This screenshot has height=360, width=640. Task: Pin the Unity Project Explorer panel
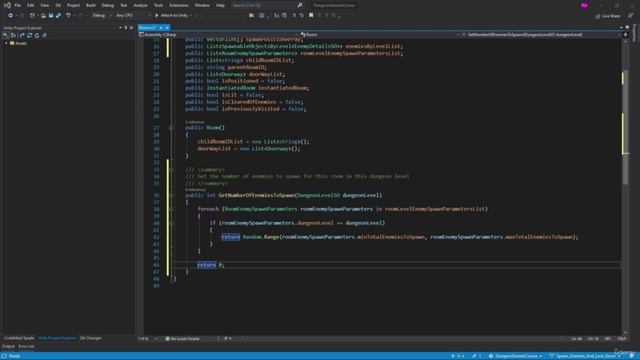[126, 28]
